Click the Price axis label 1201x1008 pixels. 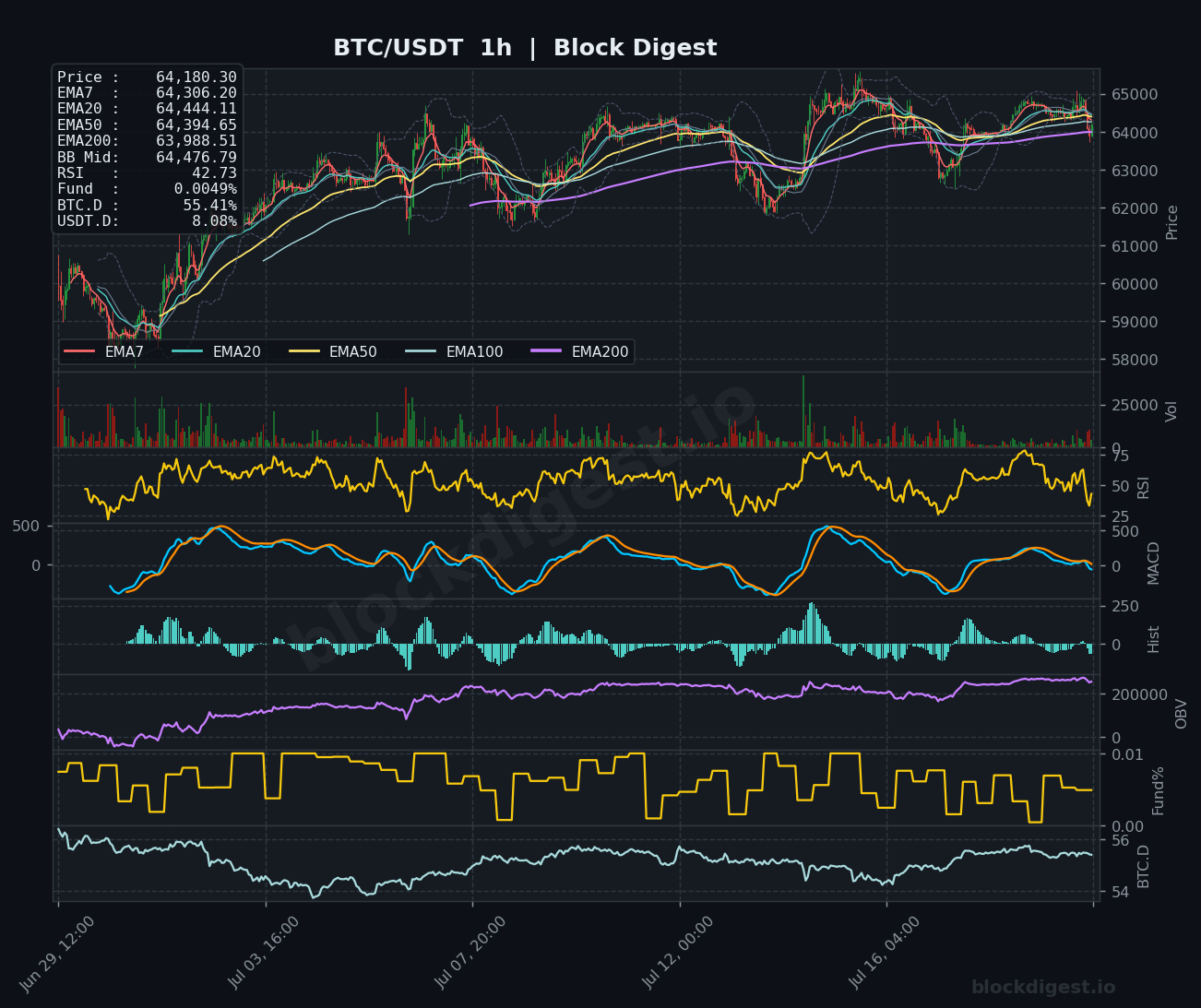click(1172, 222)
